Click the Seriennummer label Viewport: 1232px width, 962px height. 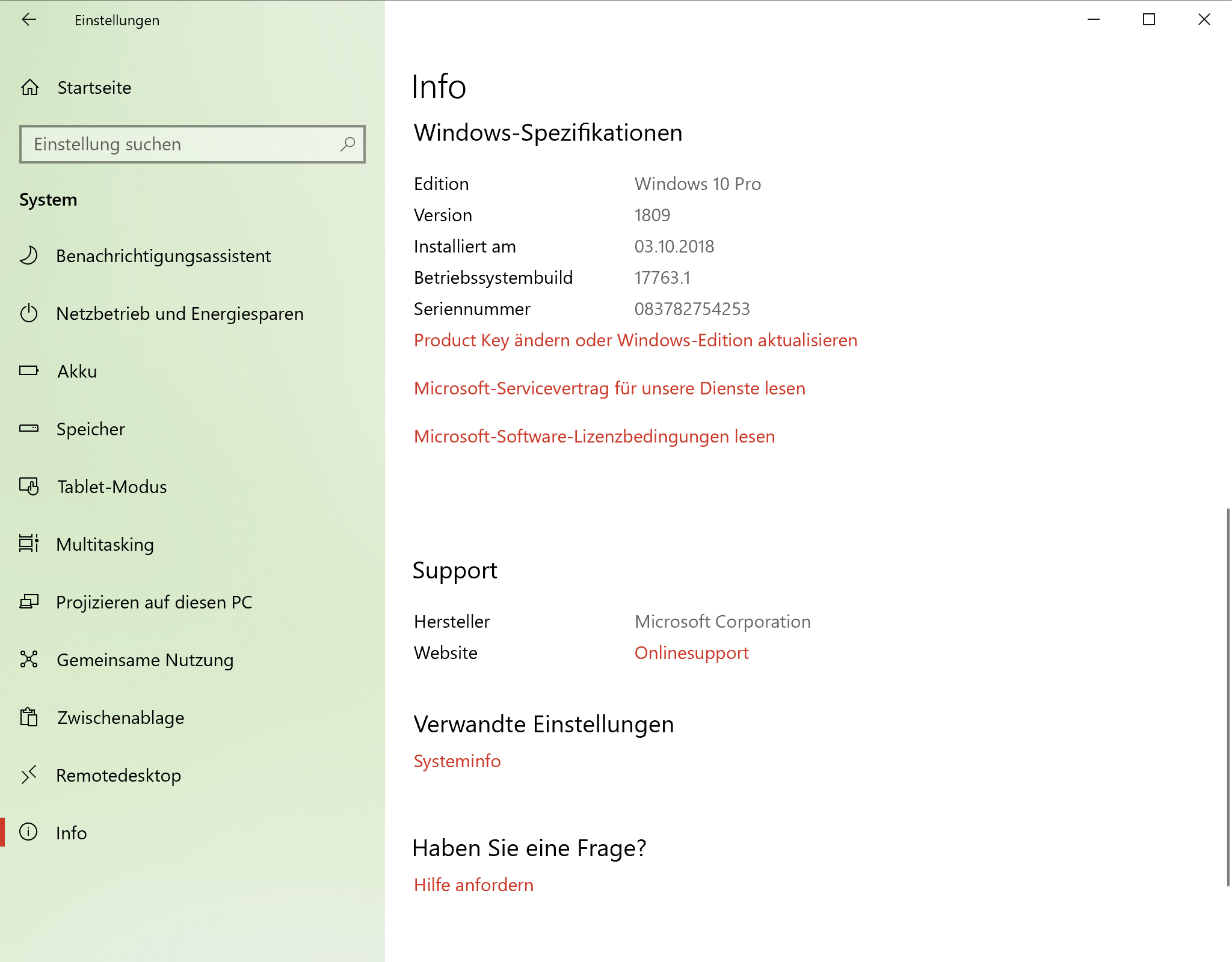coord(472,309)
